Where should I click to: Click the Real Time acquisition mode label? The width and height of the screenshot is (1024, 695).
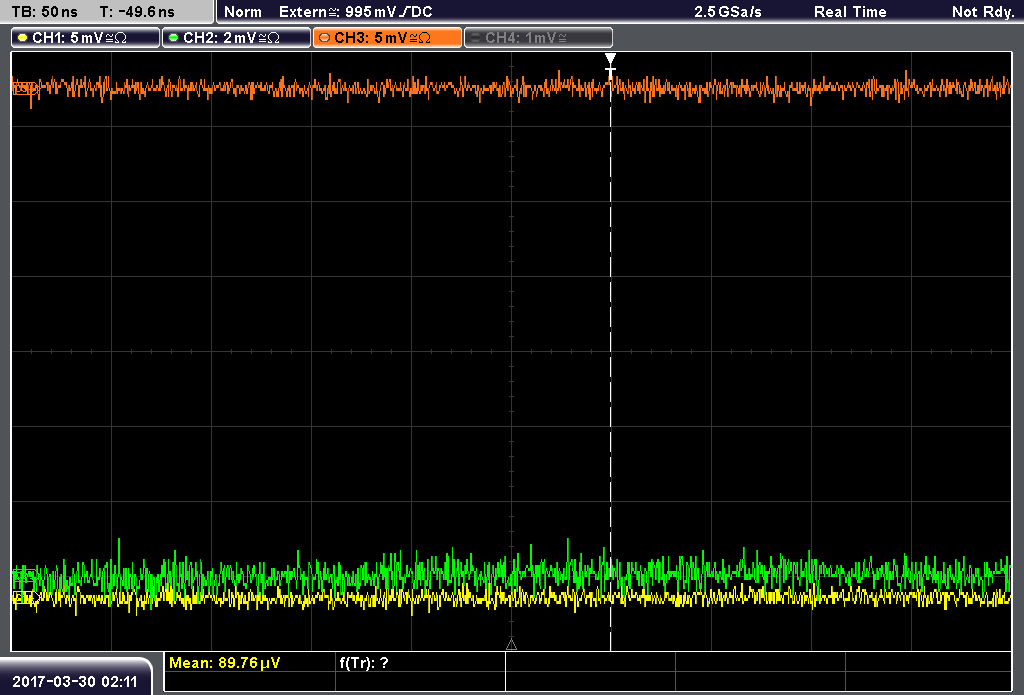point(850,12)
